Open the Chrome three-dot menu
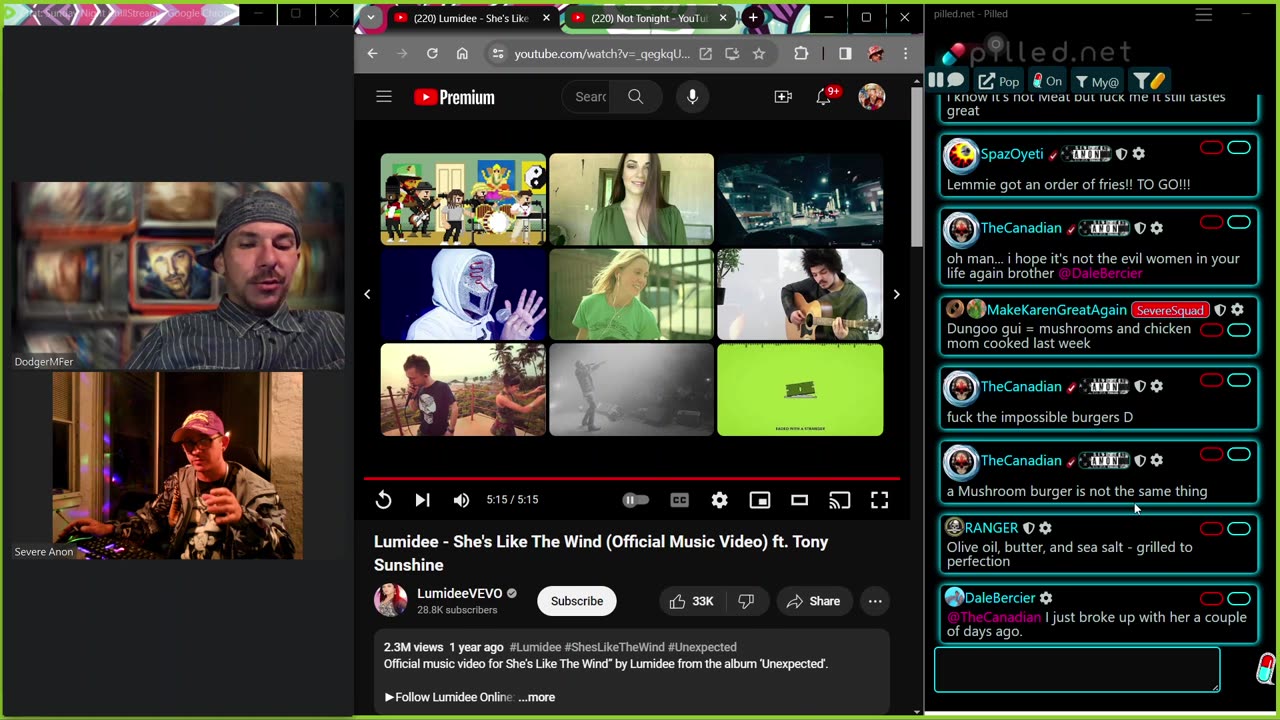The height and width of the screenshot is (720, 1280). (905, 54)
